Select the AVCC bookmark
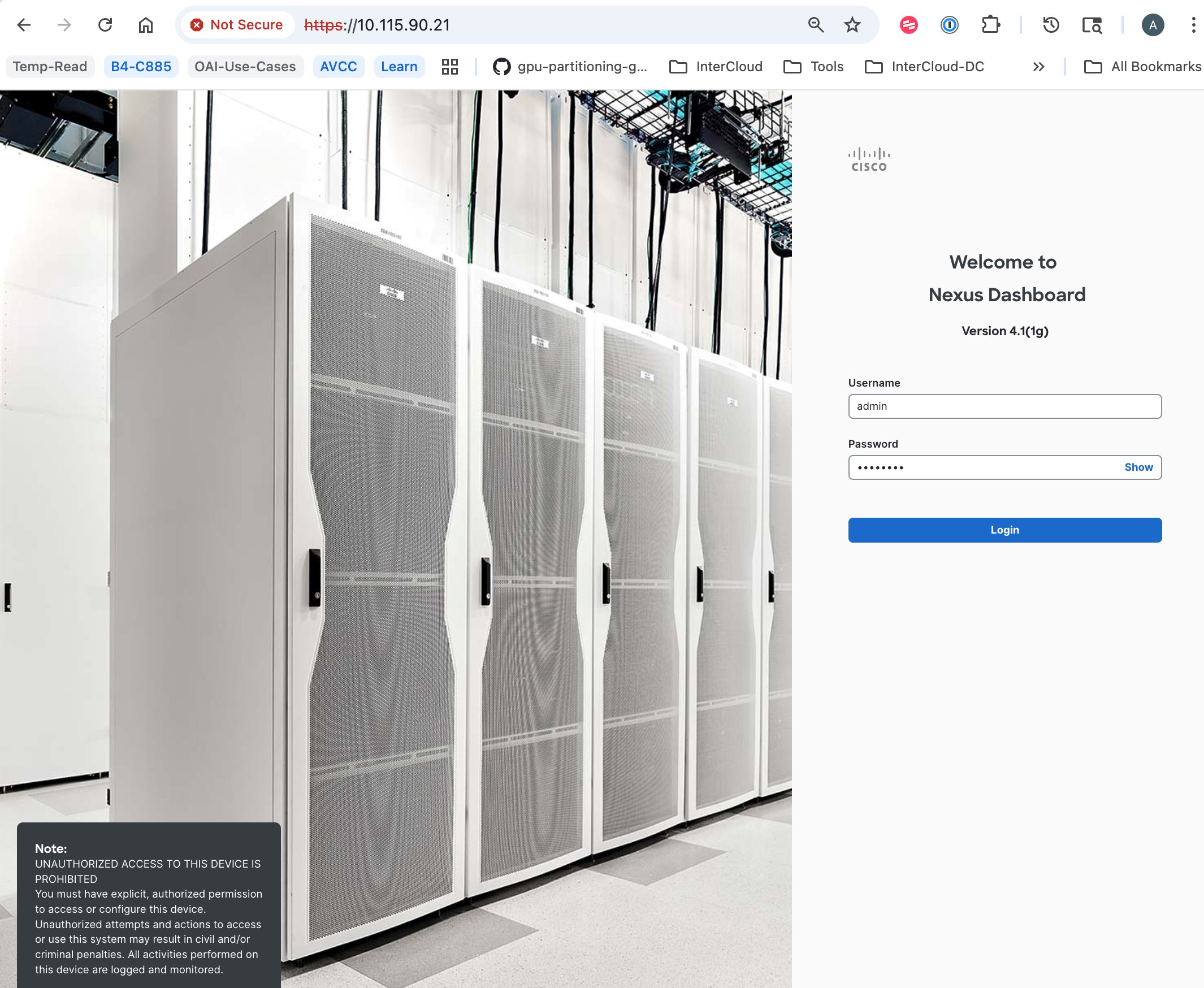The height and width of the screenshot is (988, 1204). click(x=338, y=67)
